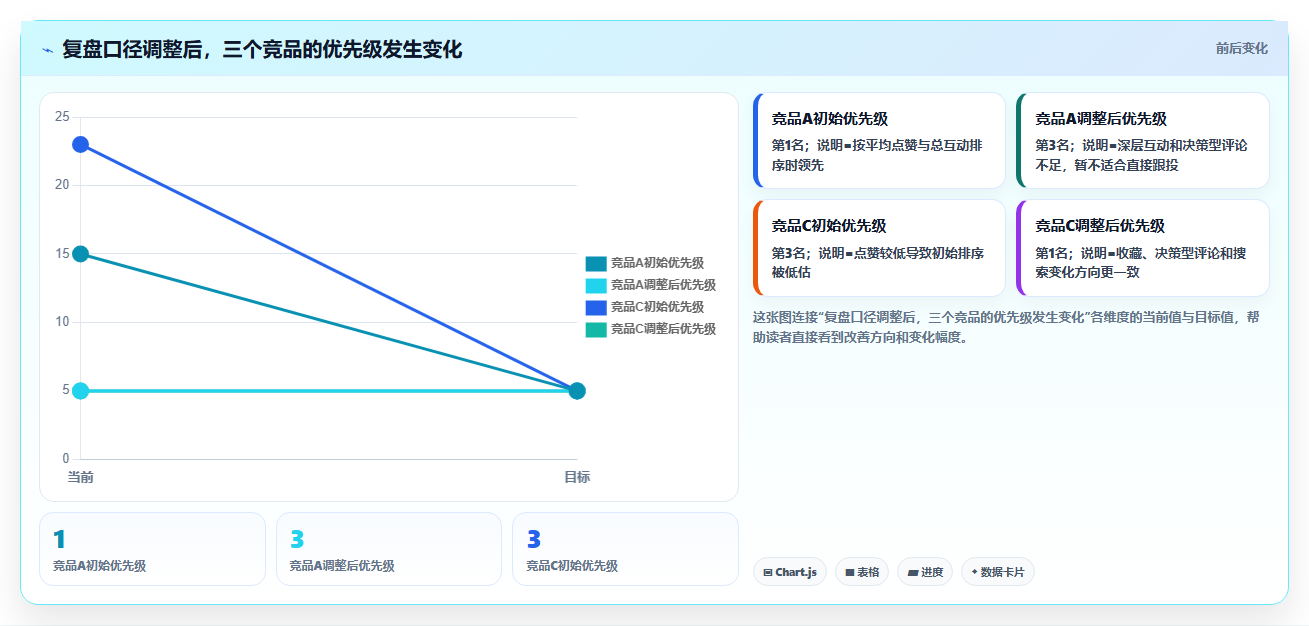The width and height of the screenshot is (1309, 626).
Task: Click the y-axis label 25
Action: pos(62,117)
